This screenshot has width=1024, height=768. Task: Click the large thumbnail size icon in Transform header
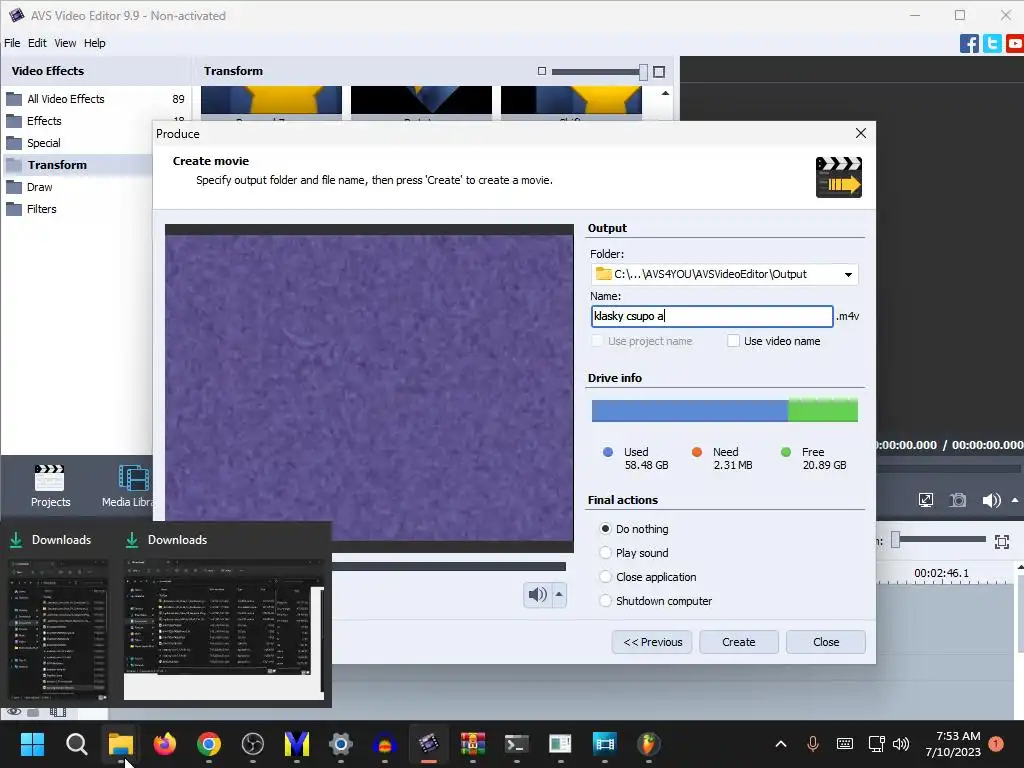[659, 71]
